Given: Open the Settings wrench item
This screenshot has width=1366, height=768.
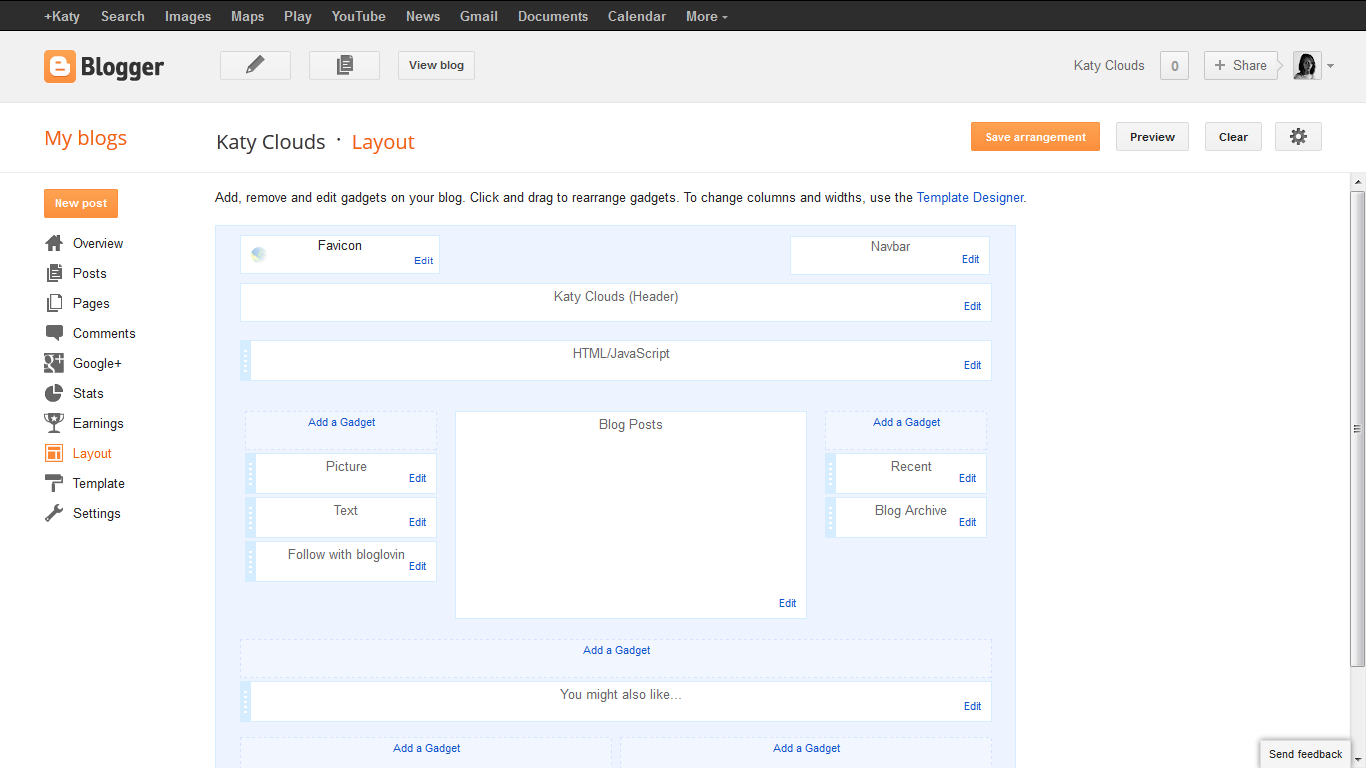Looking at the screenshot, I should click(x=96, y=513).
